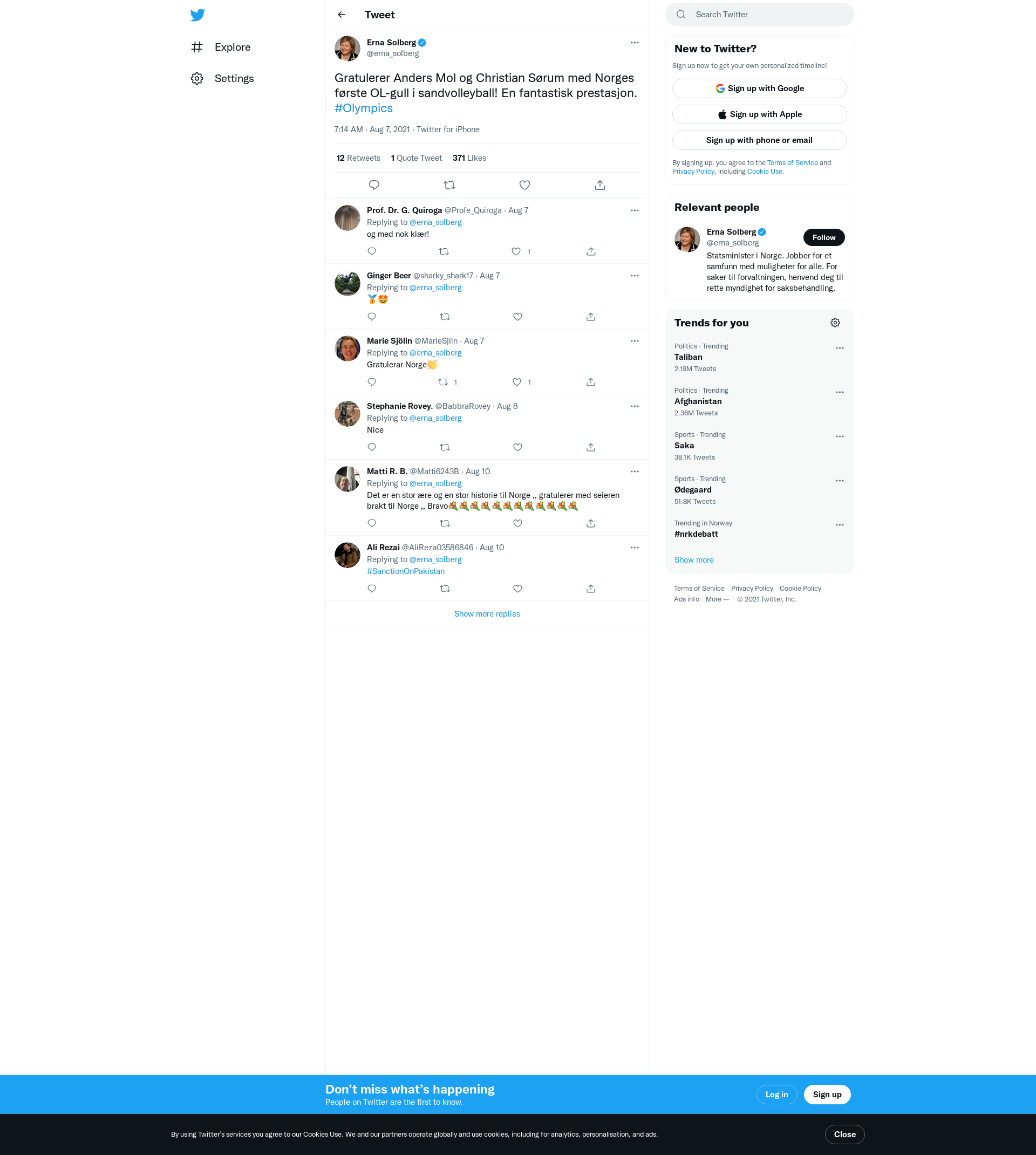This screenshot has width=1036, height=1155.
Task: Open Explore in the sidebar
Action: tap(232, 47)
